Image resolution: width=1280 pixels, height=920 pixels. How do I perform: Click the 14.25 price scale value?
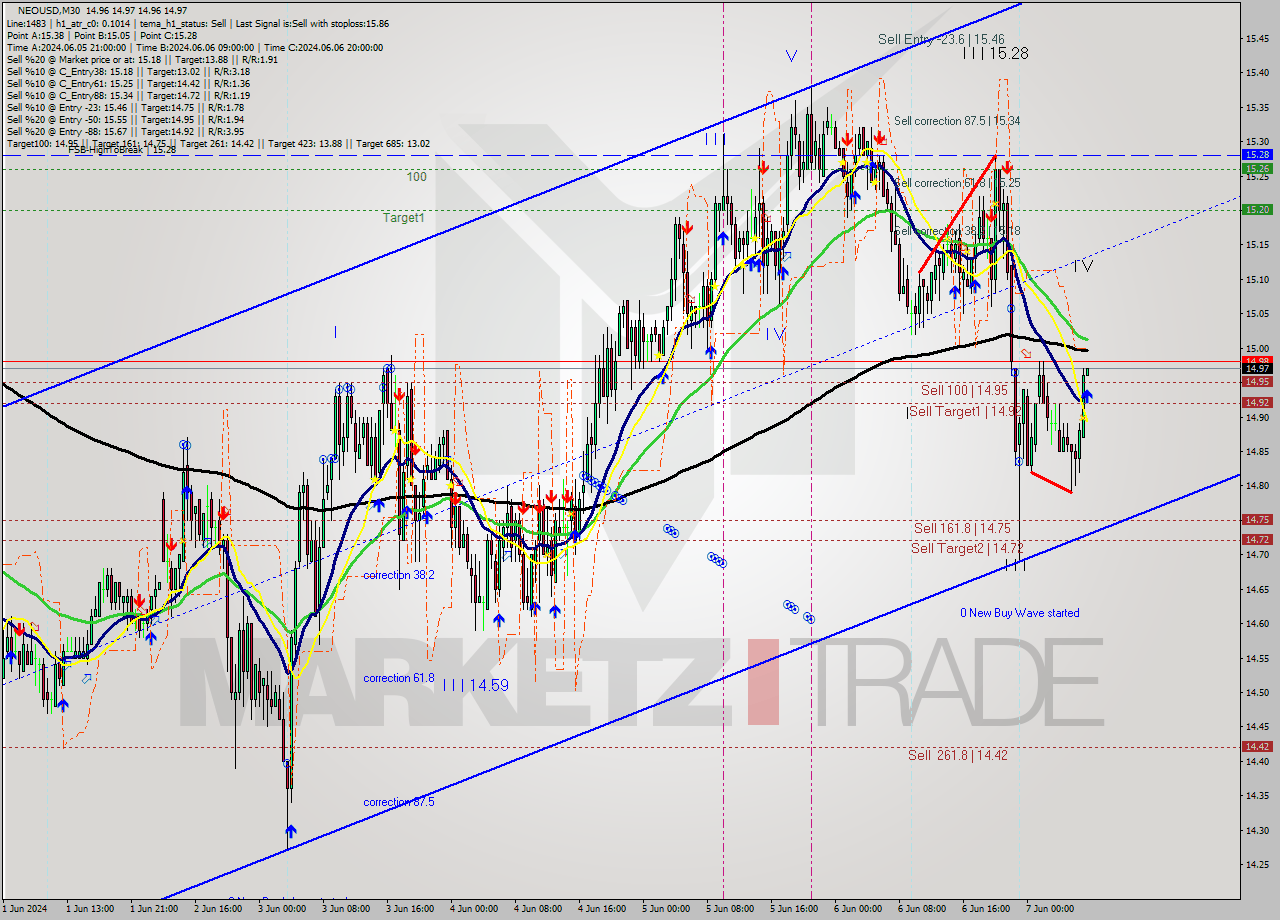click(x=1257, y=865)
